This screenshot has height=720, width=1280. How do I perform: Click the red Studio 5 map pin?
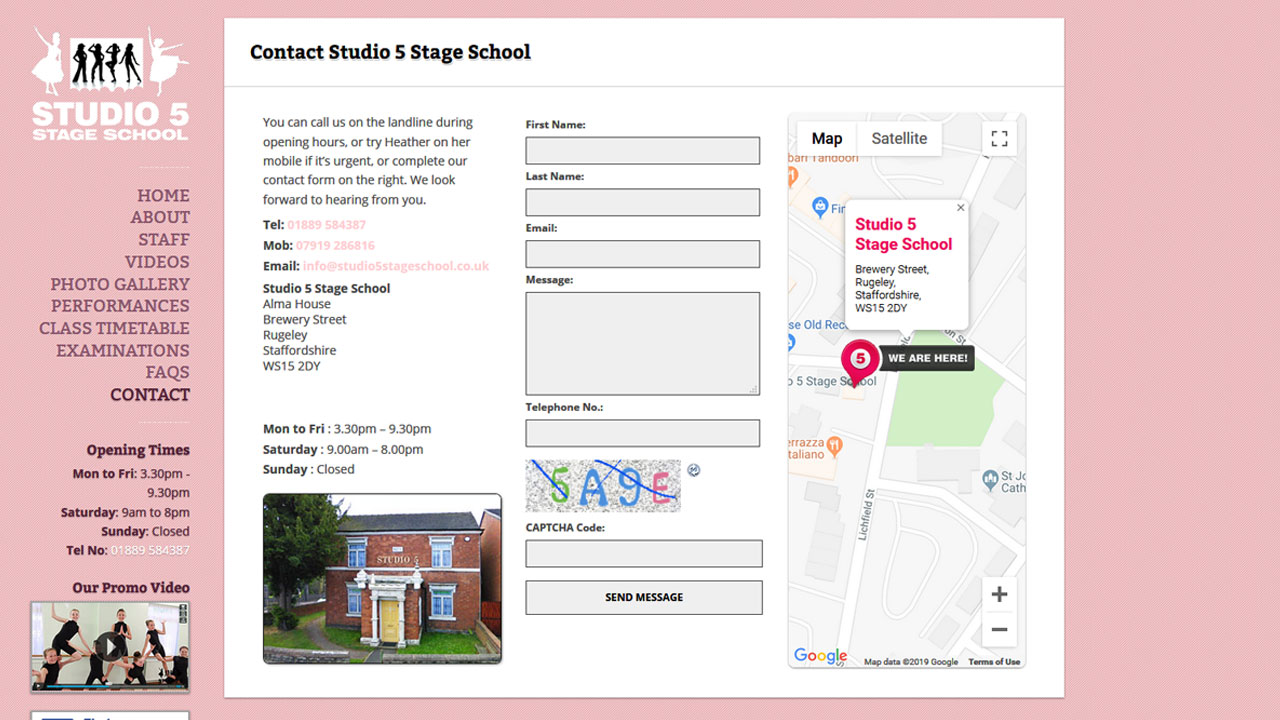pos(859,362)
